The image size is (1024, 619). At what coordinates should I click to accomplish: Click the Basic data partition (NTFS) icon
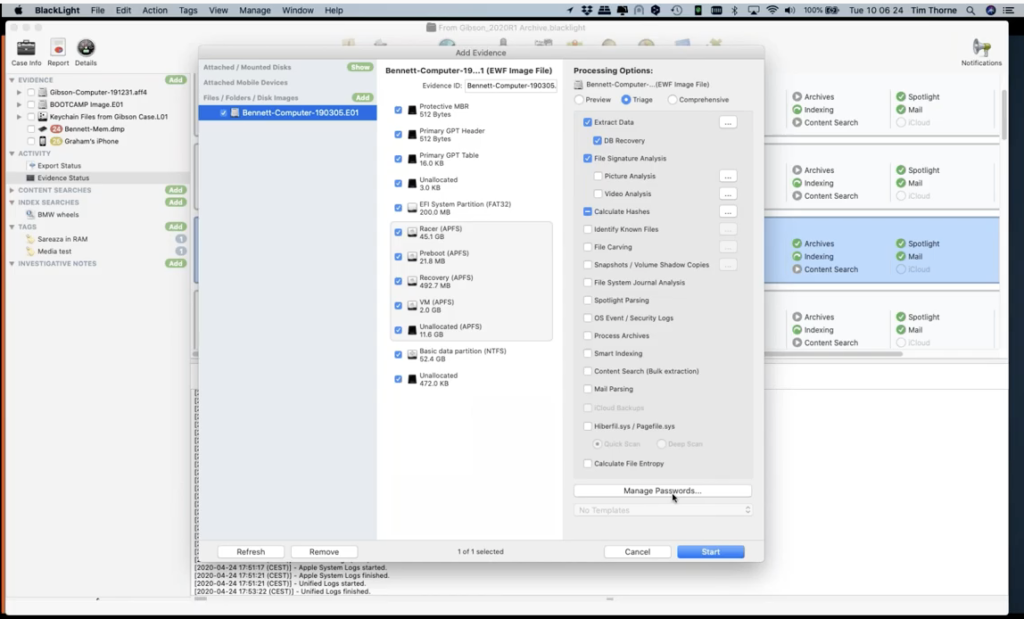412,355
